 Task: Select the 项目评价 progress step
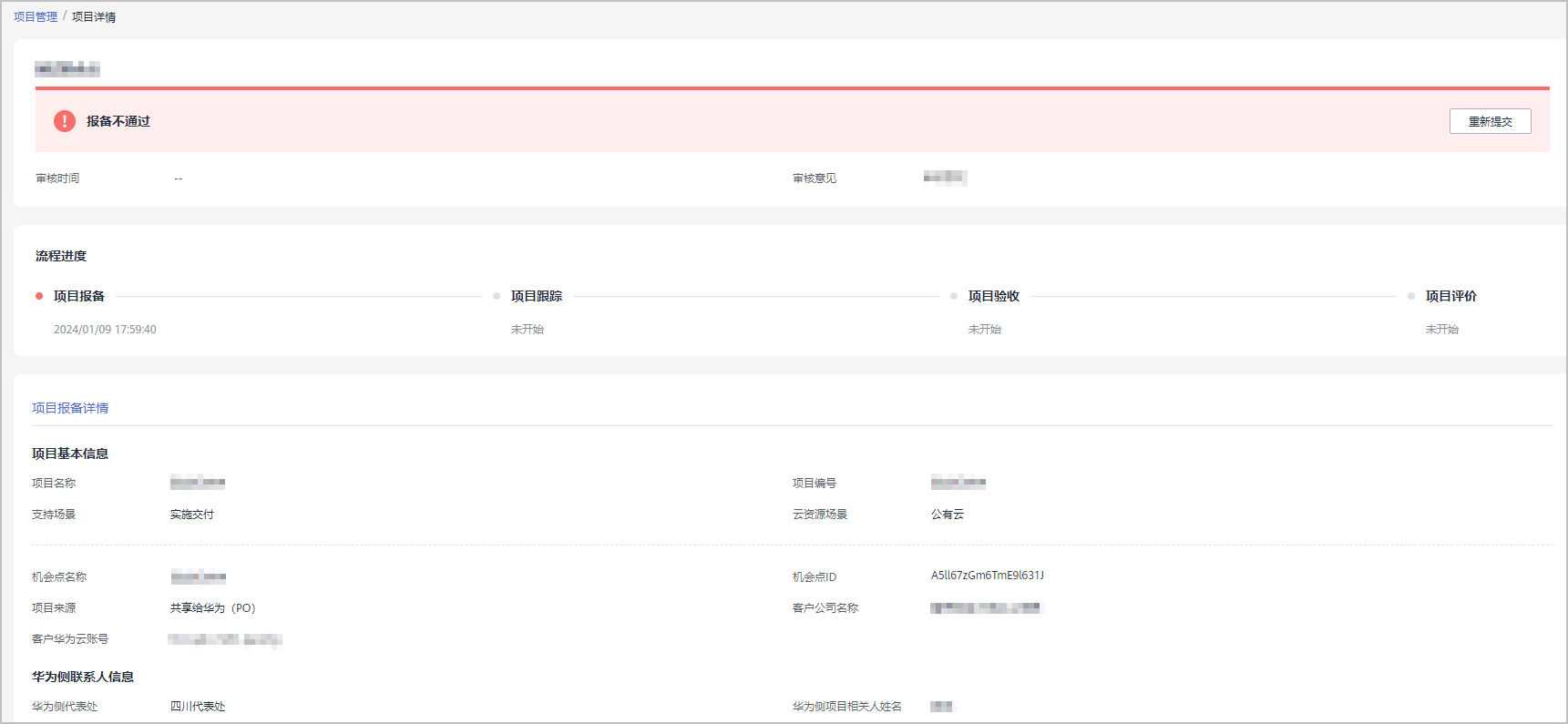(1451, 296)
